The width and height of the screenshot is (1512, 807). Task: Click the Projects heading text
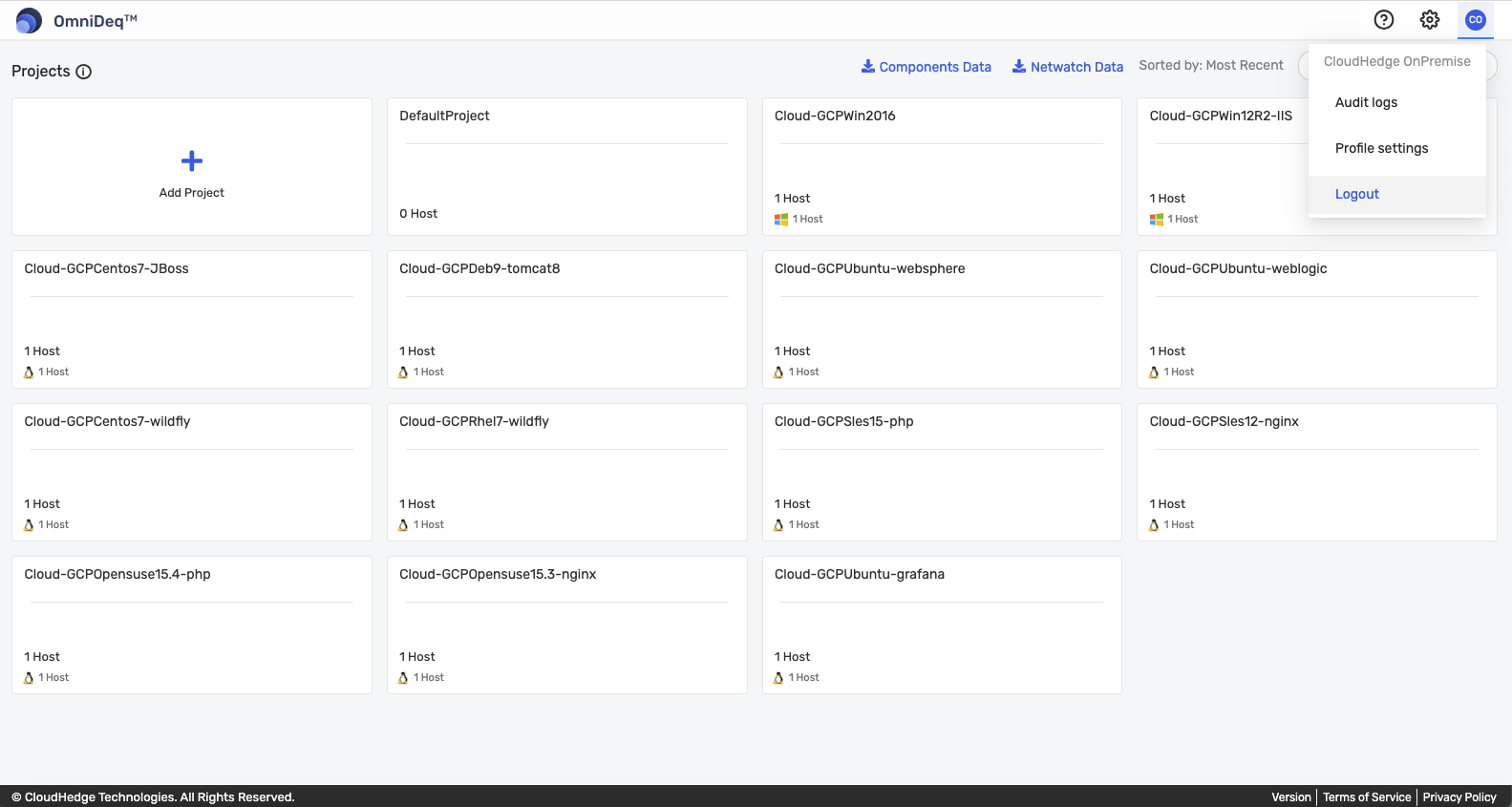[x=41, y=72]
